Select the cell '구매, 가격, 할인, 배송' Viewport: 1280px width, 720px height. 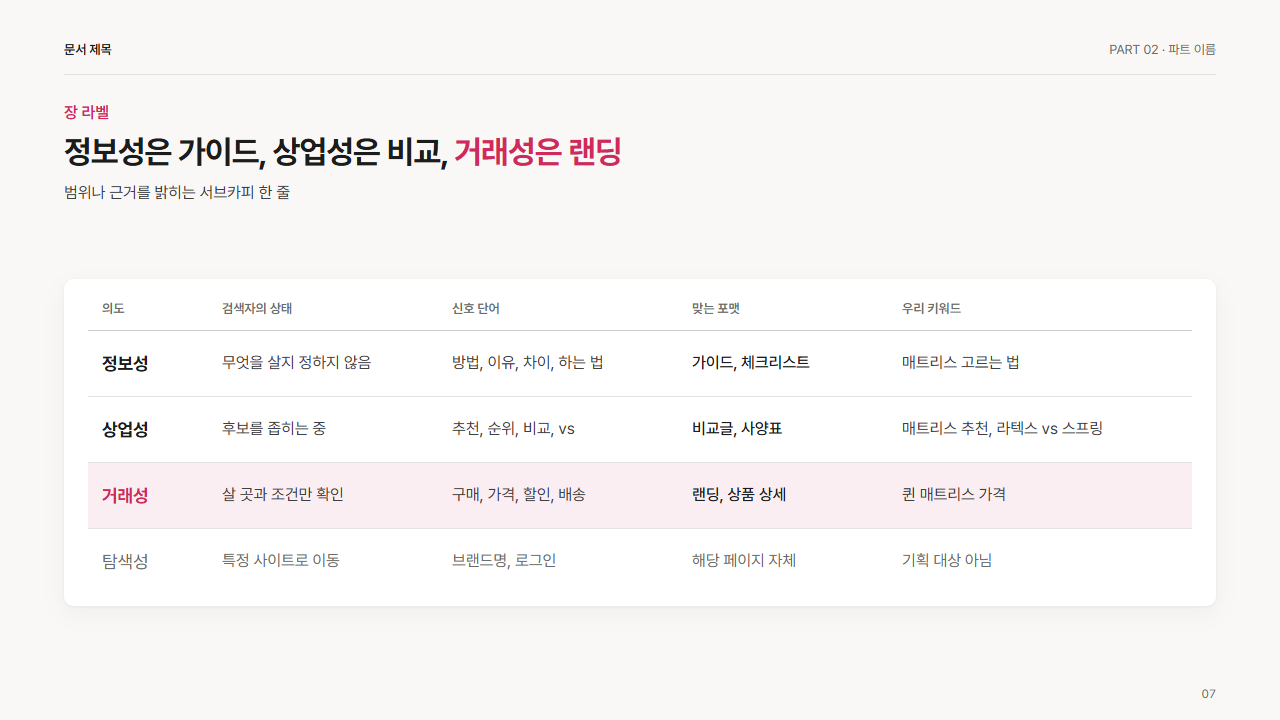click(x=519, y=495)
